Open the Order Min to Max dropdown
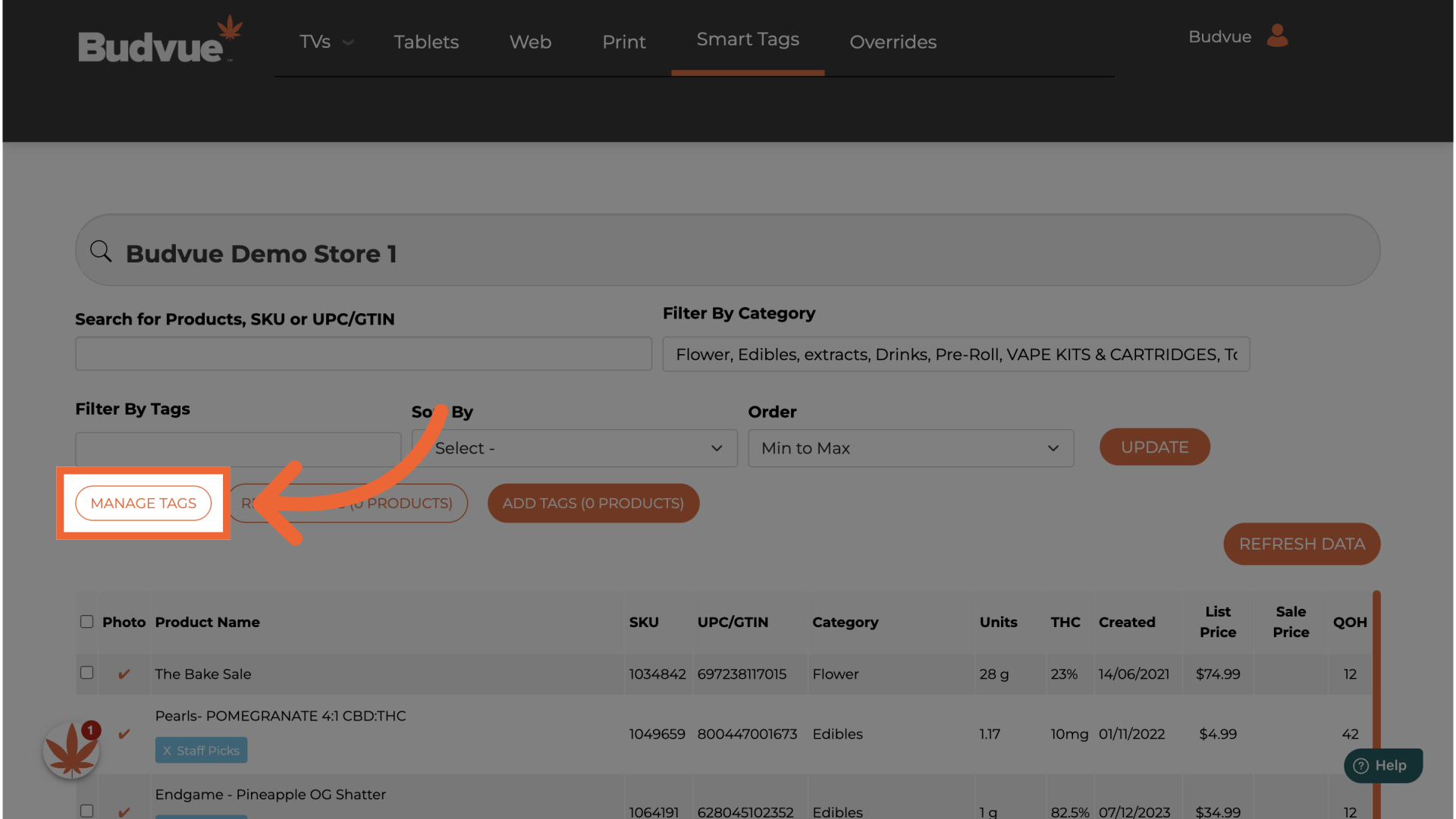The width and height of the screenshot is (1456, 819). click(910, 448)
